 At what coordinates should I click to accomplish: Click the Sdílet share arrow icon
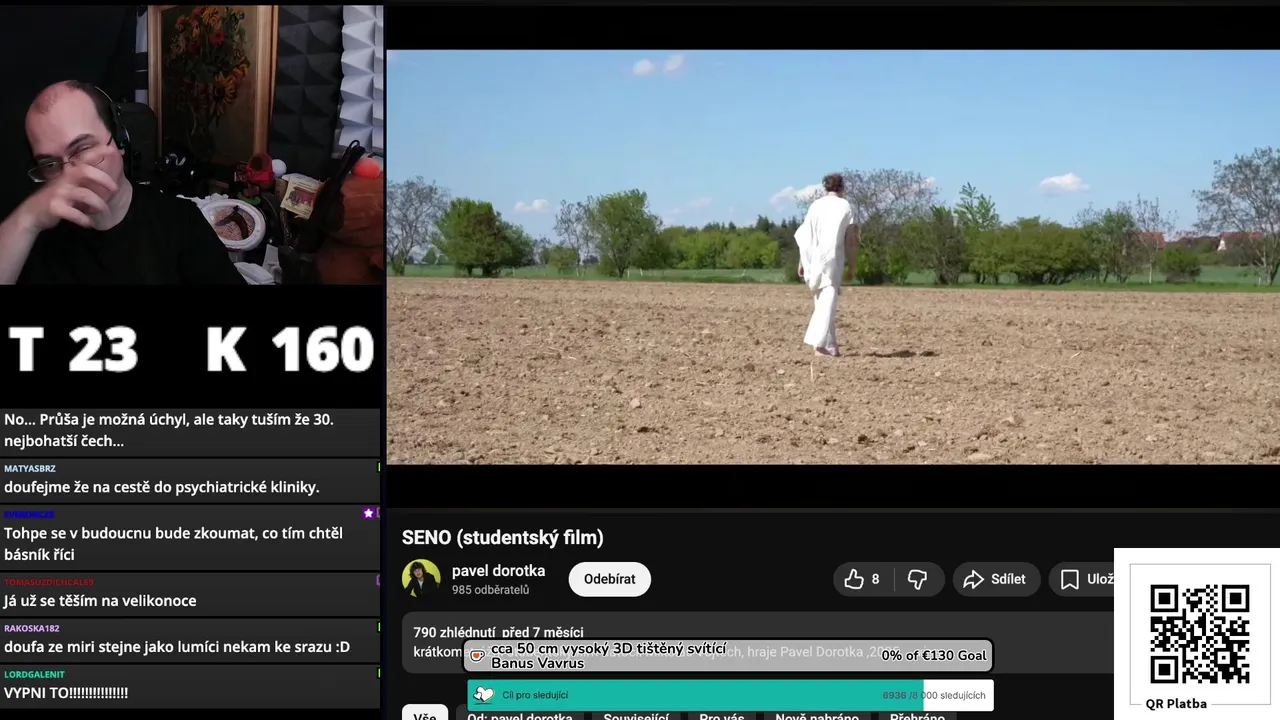coord(973,579)
